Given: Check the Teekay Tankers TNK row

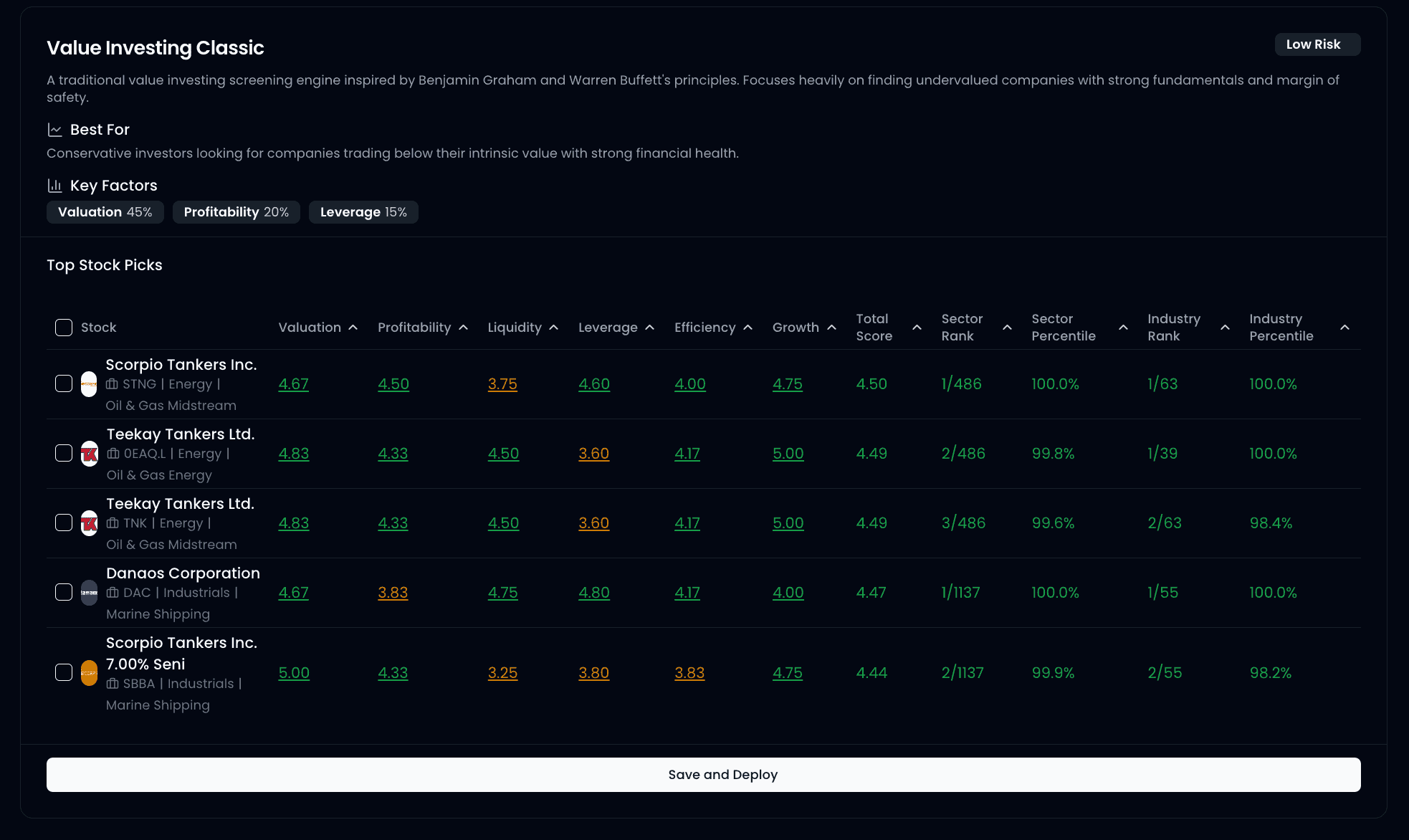Looking at the screenshot, I should tap(64, 522).
